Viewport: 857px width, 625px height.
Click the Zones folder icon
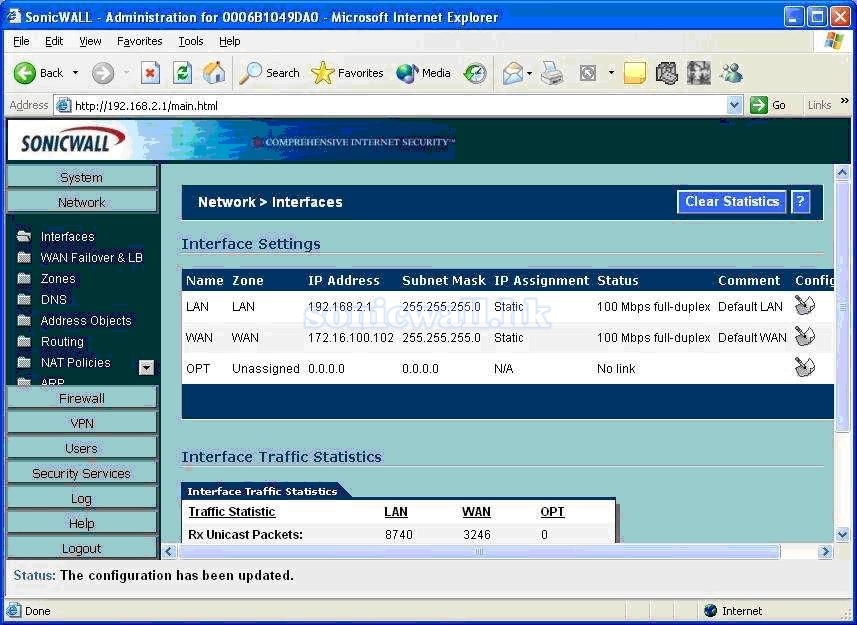pyautogui.click(x=24, y=279)
